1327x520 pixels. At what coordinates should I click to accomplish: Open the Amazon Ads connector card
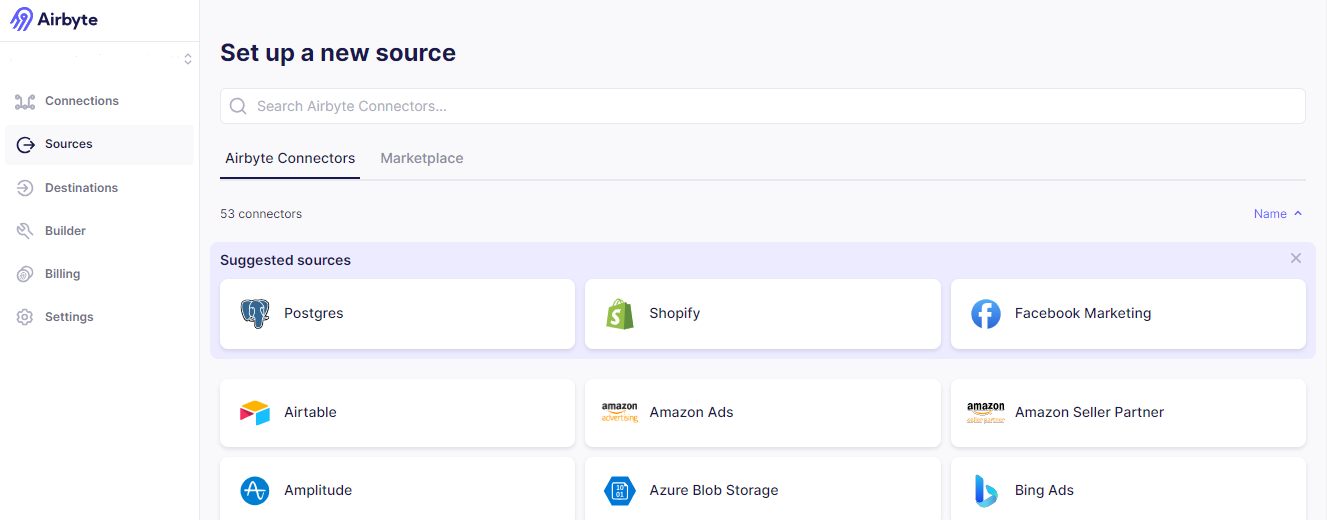pyautogui.click(x=763, y=413)
